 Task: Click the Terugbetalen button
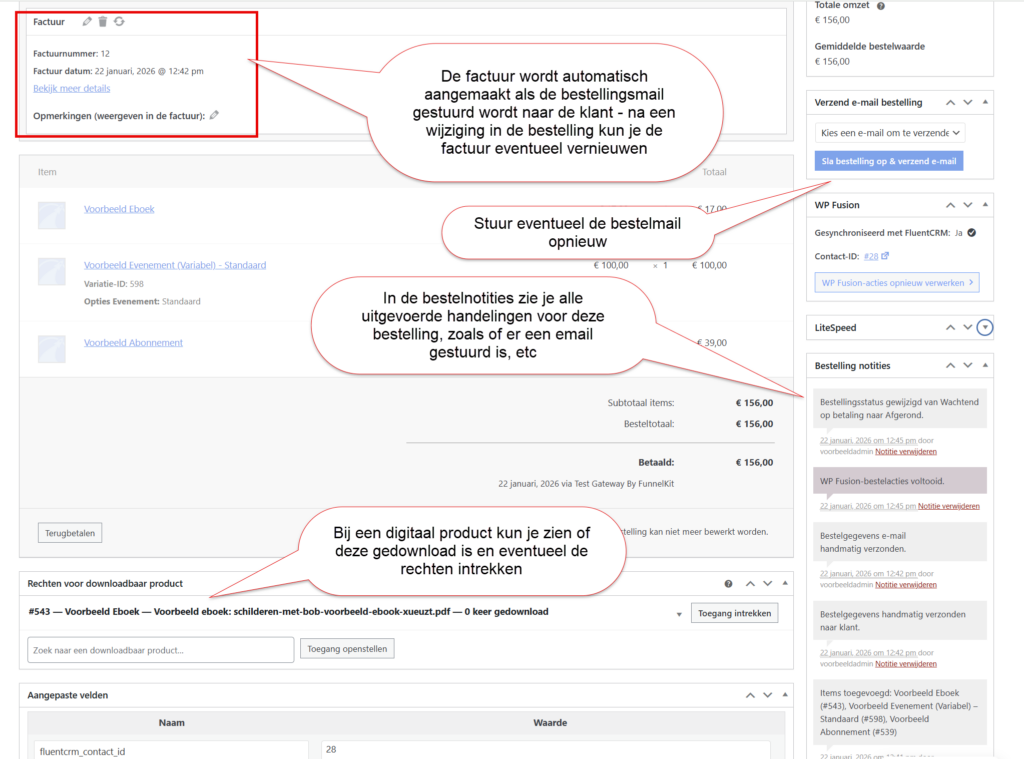click(69, 533)
